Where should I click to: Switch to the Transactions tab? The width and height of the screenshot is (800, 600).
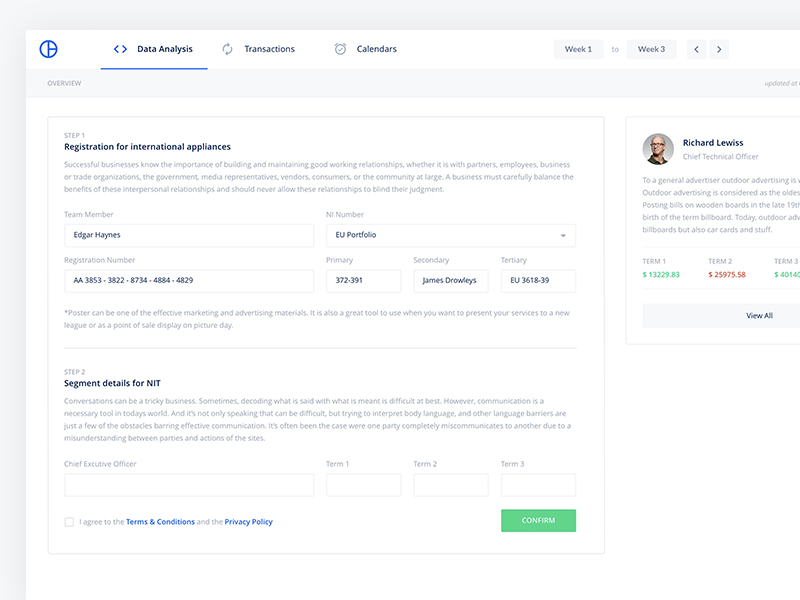coord(269,49)
